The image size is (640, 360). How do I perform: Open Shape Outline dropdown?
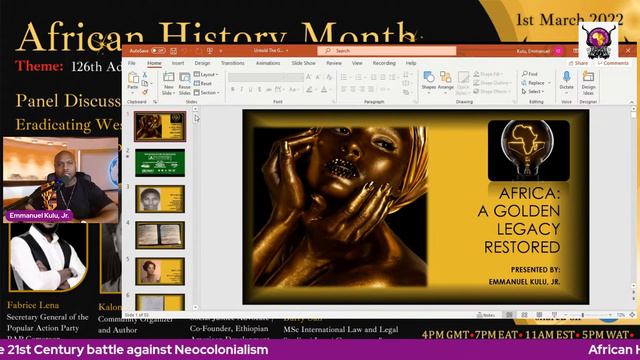pos(491,83)
